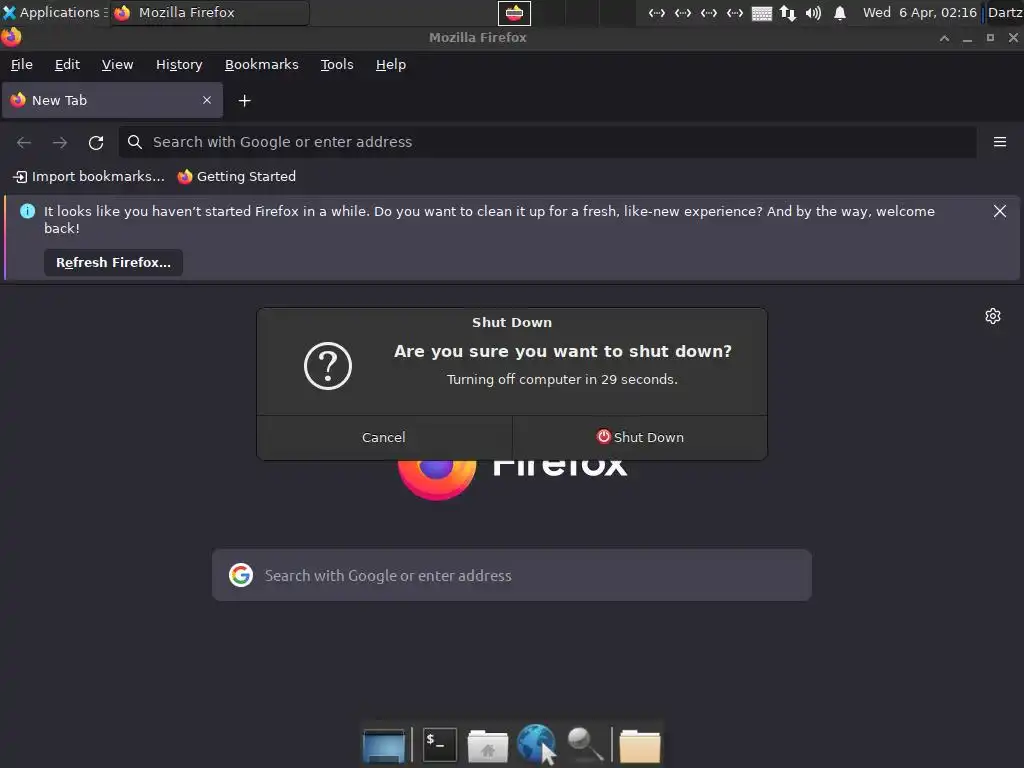This screenshot has width=1024, height=768.
Task: Open a new tab with plus button
Action: (x=245, y=101)
